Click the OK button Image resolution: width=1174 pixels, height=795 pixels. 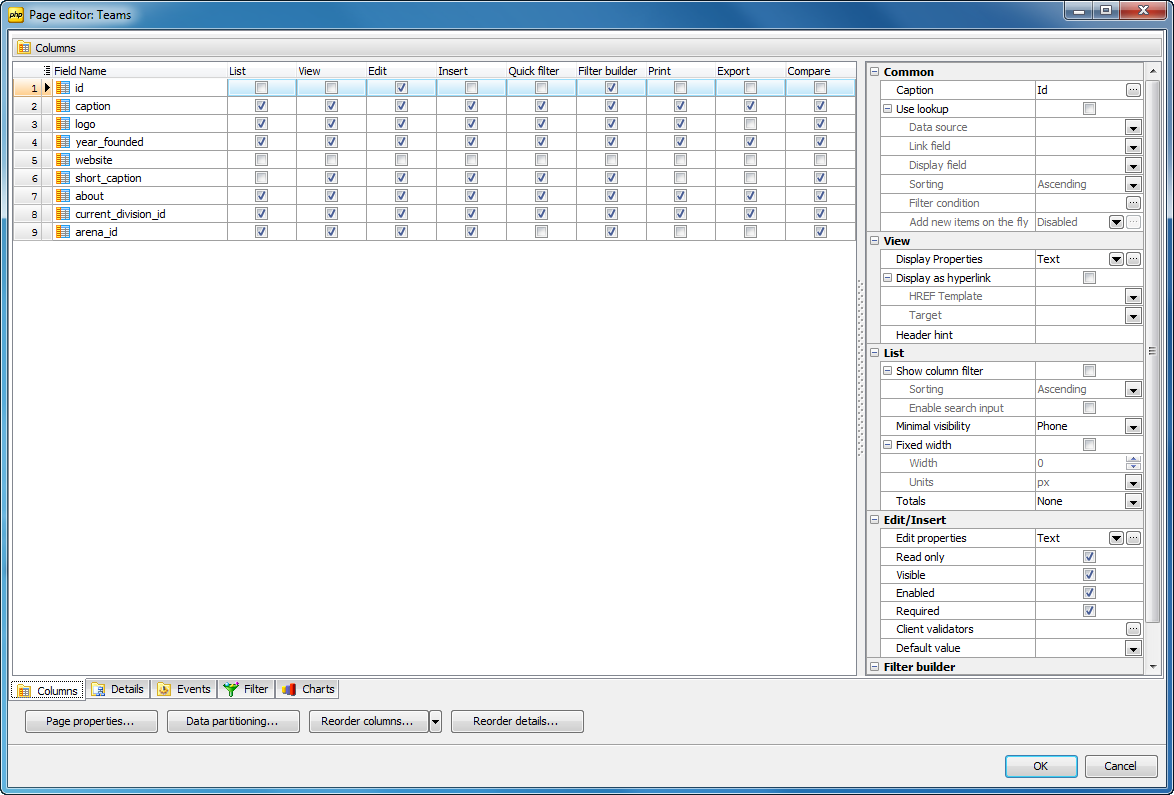[1040, 766]
